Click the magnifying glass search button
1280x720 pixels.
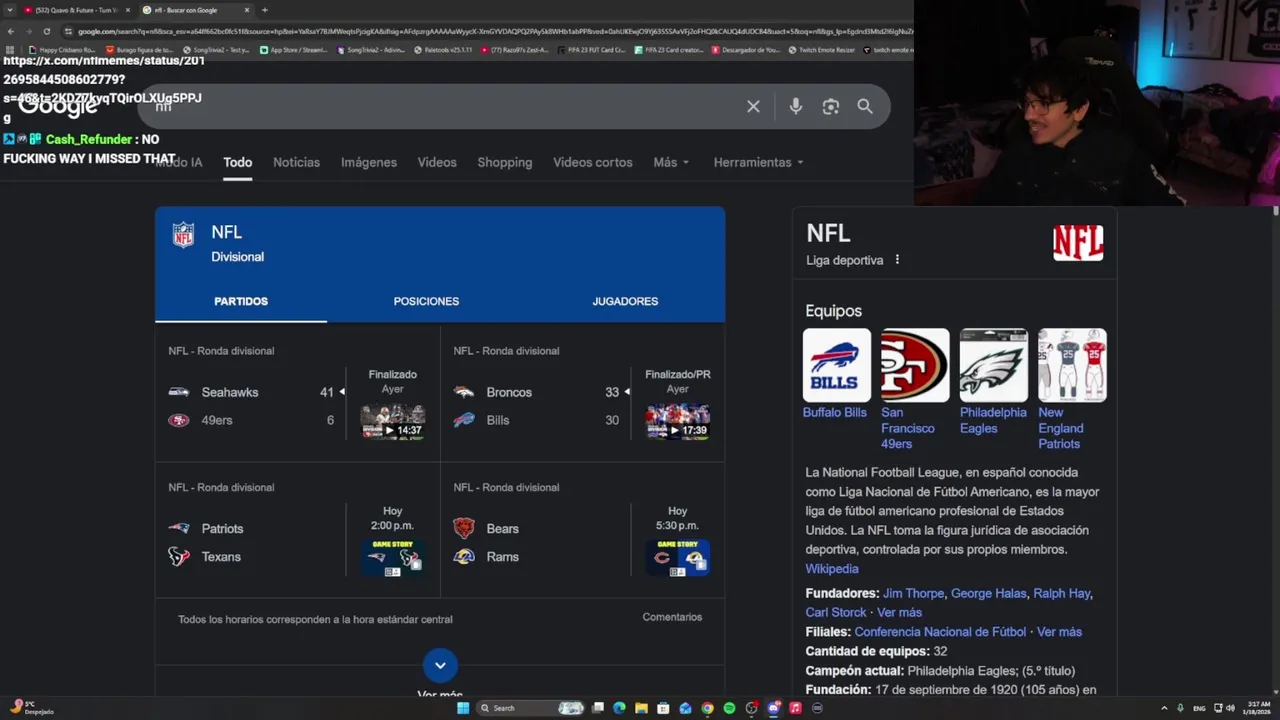pos(865,107)
